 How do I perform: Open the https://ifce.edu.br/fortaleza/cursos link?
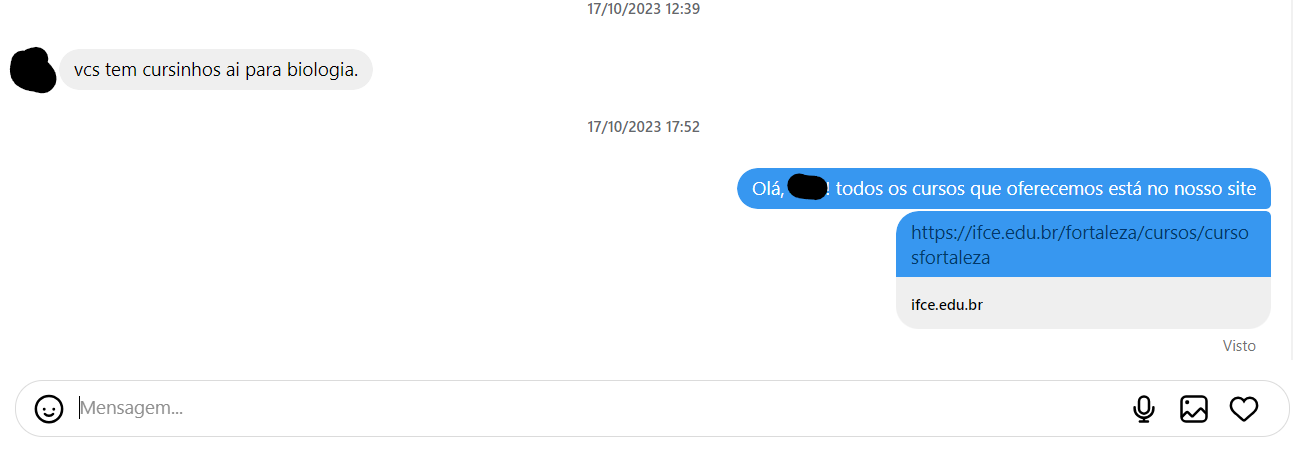point(1080,244)
